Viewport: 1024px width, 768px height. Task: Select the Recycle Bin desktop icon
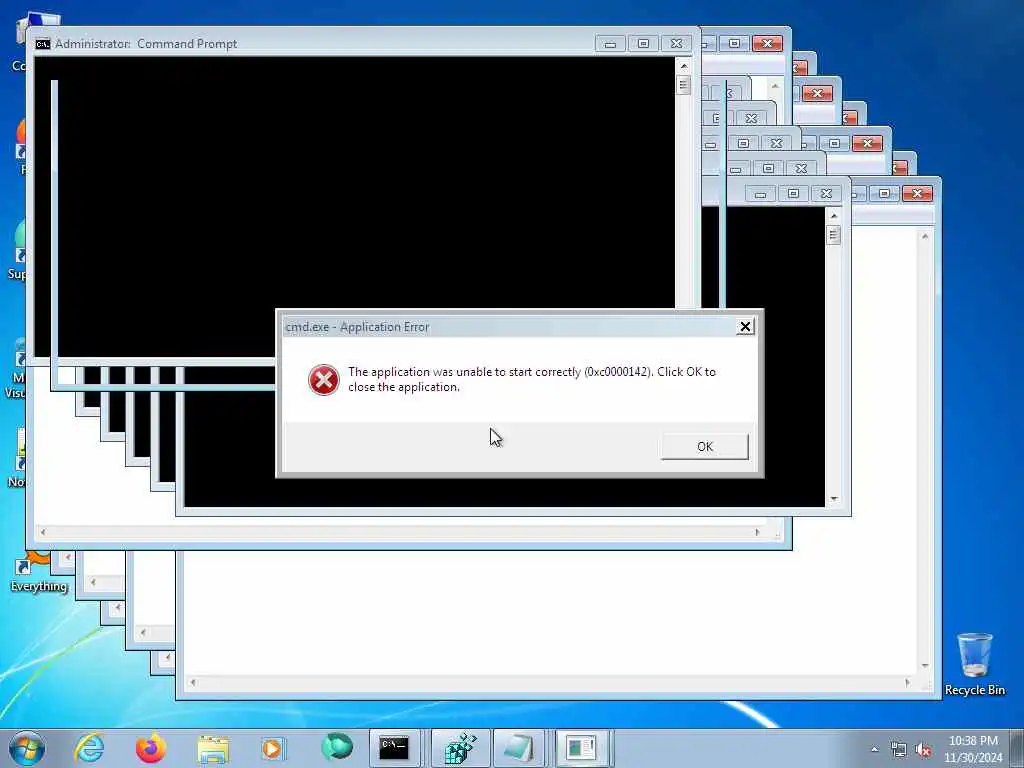click(974, 664)
